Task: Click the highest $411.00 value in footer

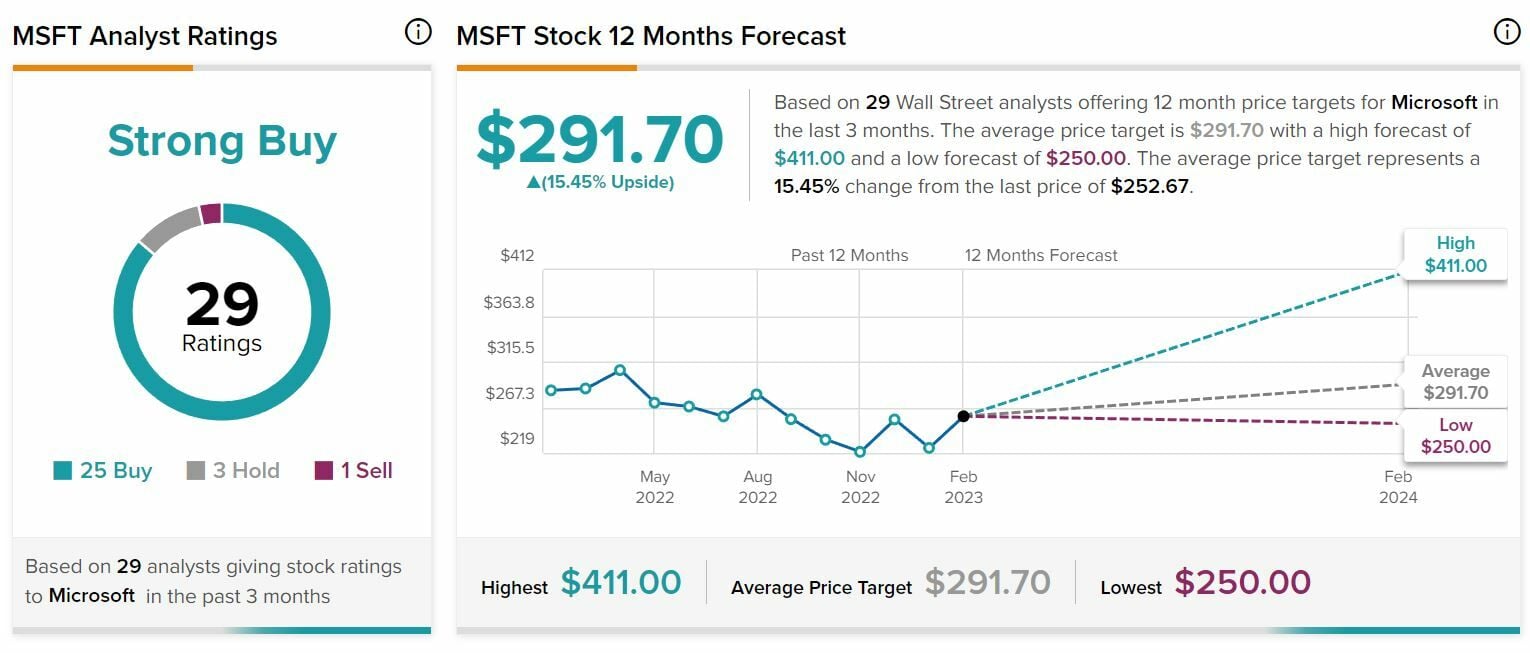Action: click(620, 582)
